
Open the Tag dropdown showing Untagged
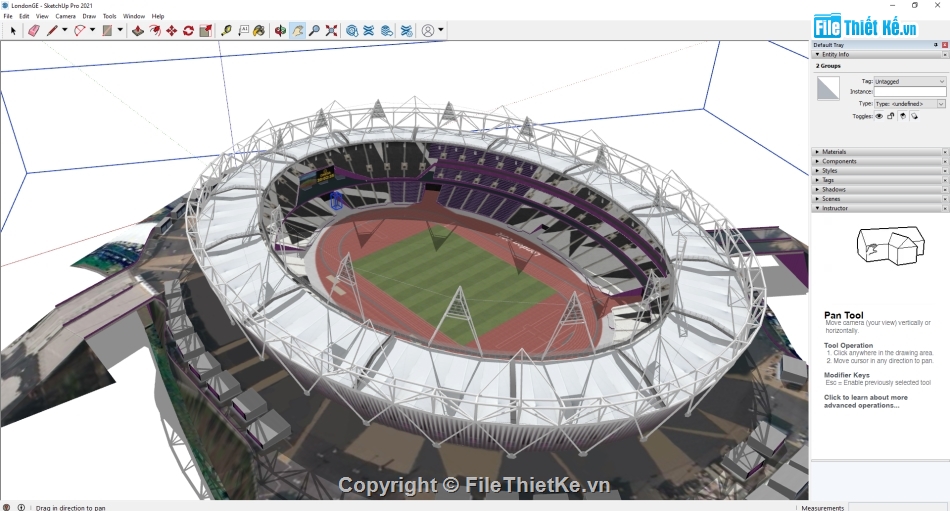click(x=909, y=81)
